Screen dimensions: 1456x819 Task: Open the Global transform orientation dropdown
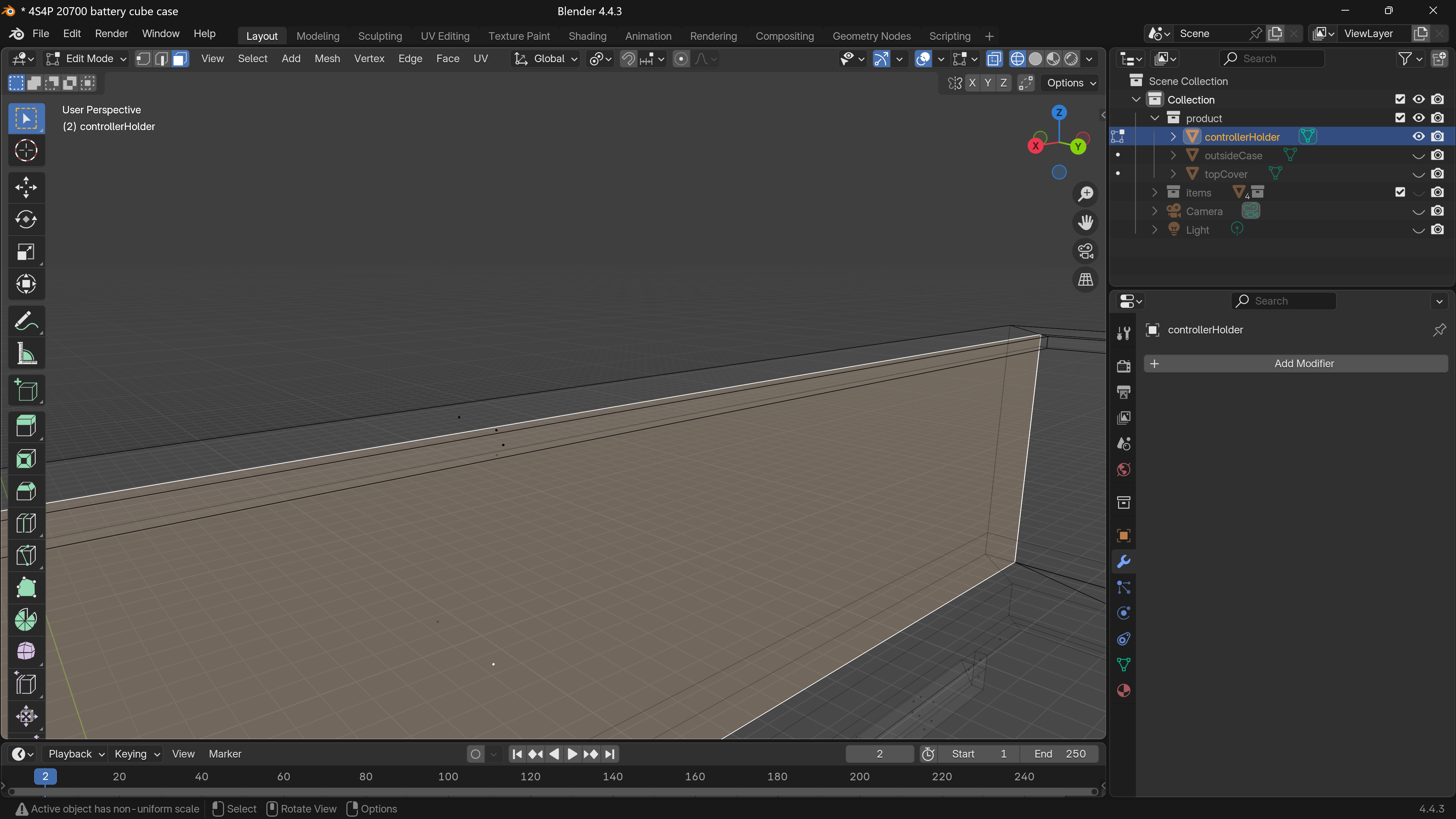[x=546, y=59]
